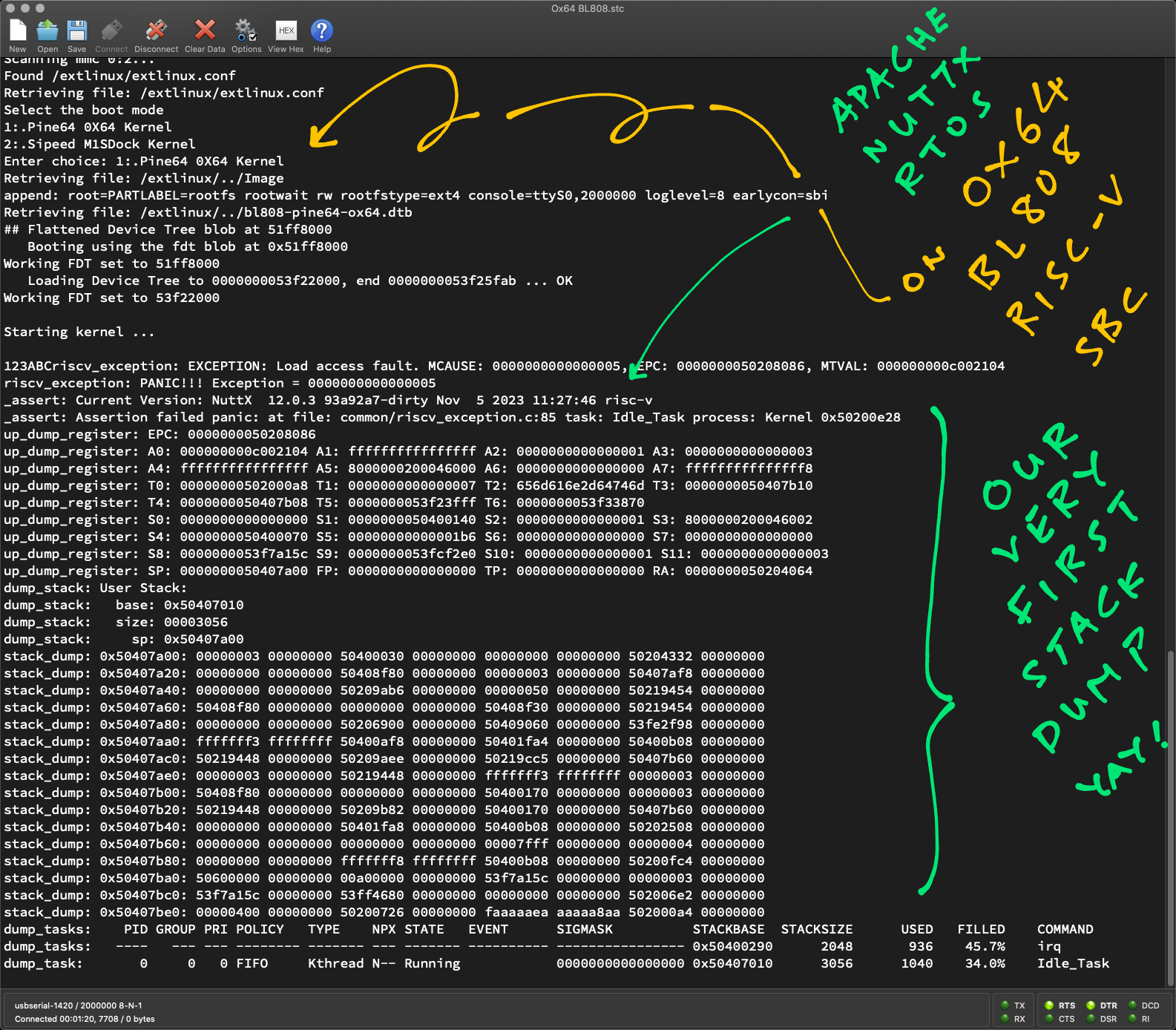Click the New document toolbar icon
Image resolution: width=1176 pixels, height=1030 pixels.
pyautogui.click(x=18, y=31)
